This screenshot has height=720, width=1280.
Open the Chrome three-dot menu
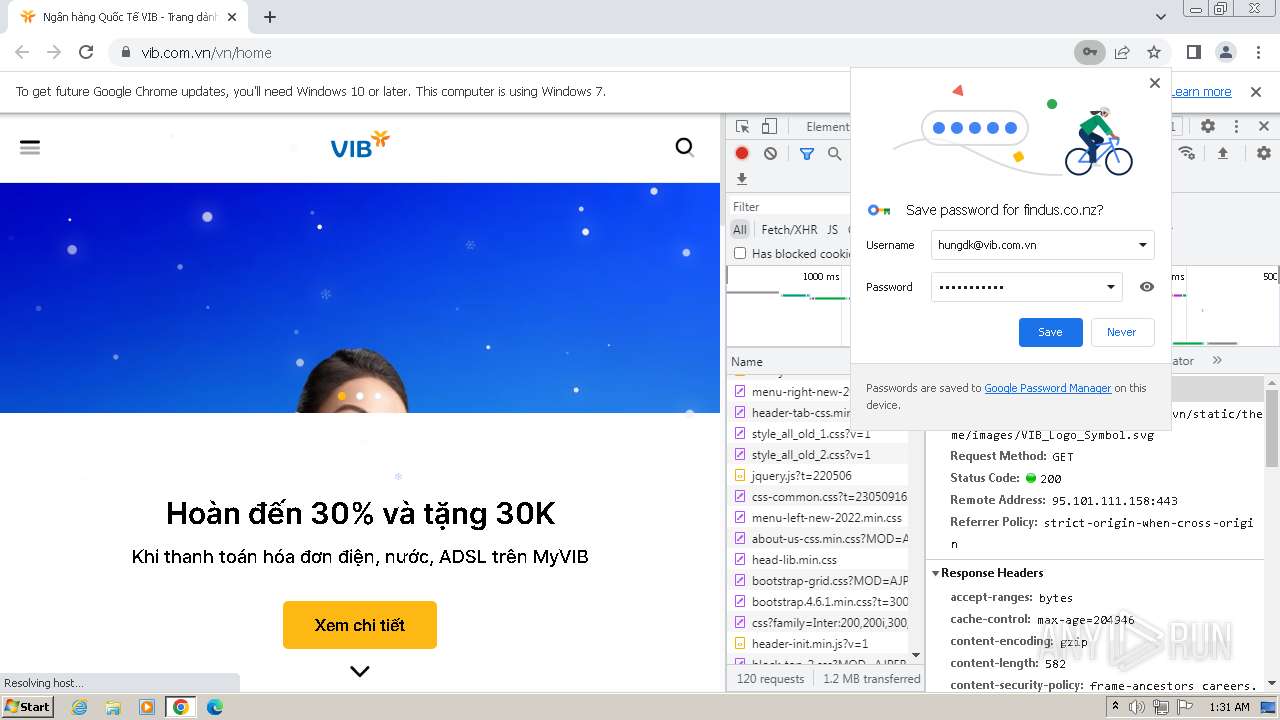tap(1257, 52)
